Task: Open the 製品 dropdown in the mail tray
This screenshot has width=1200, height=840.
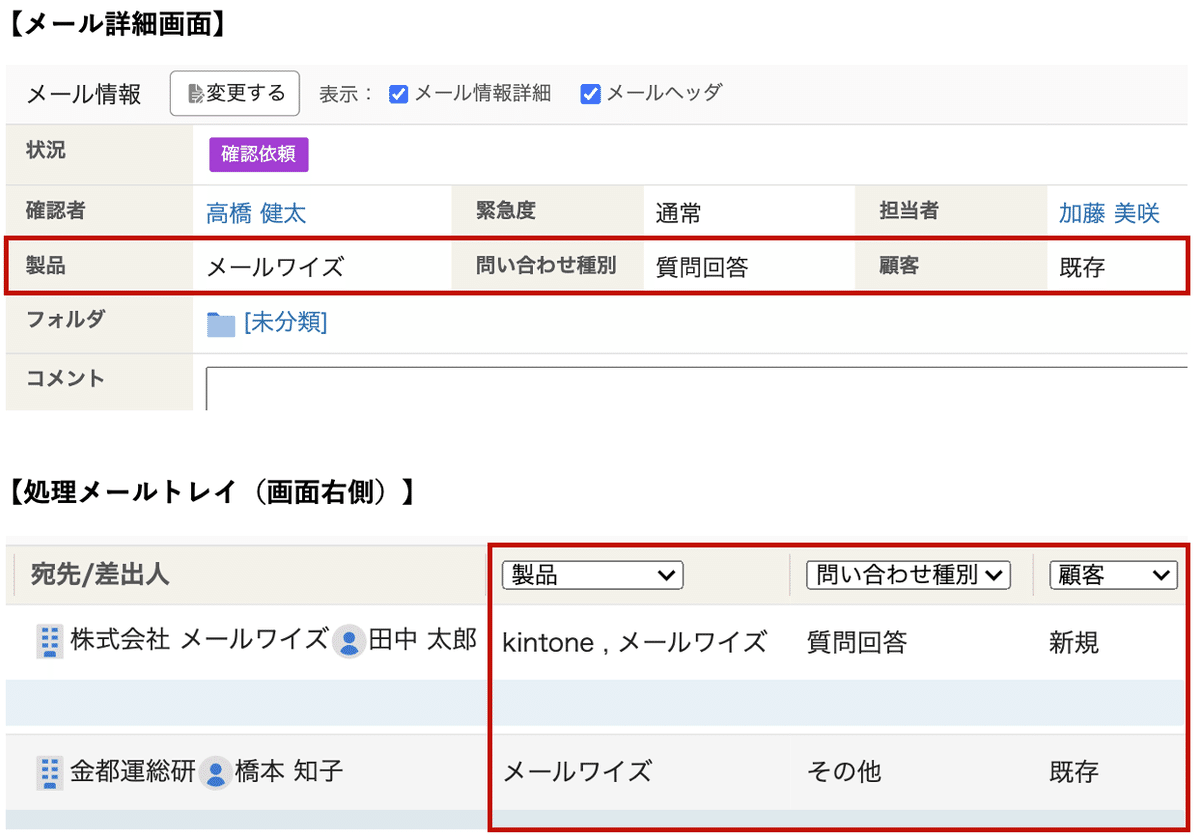Action: tap(592, 575)
